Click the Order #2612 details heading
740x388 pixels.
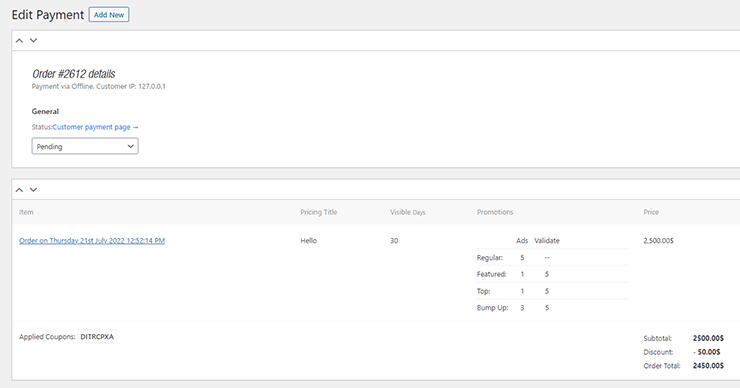pos(74,74)
